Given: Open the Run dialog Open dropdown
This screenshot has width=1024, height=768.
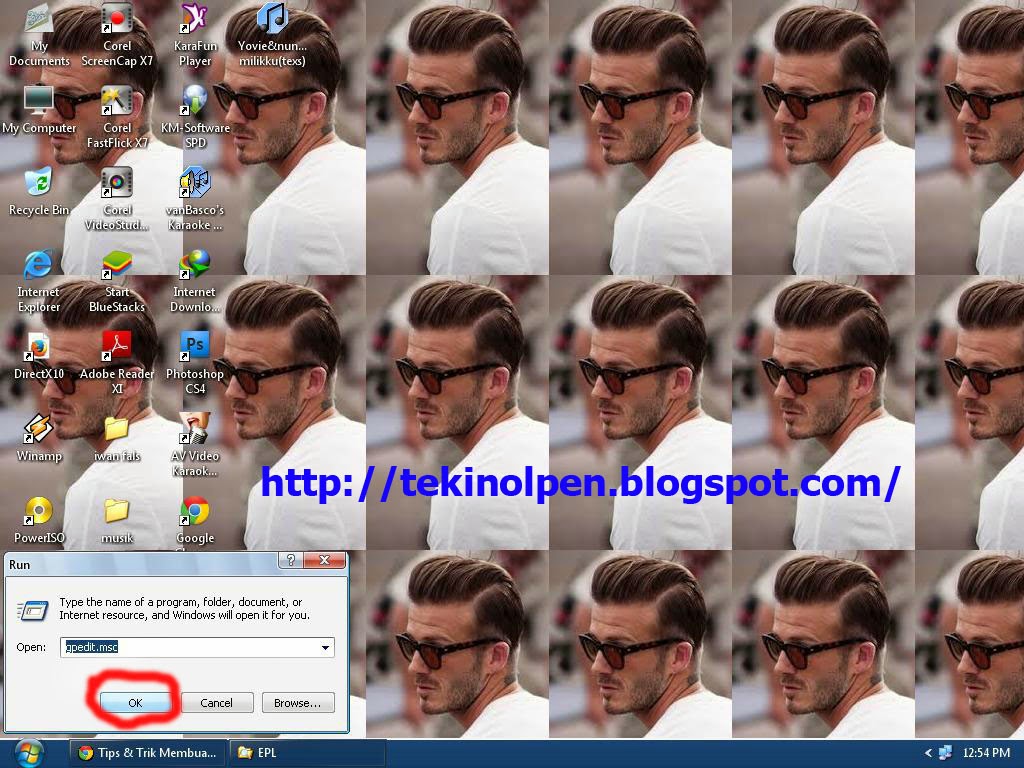Looking at the screenshot, I should pos(325,647).
